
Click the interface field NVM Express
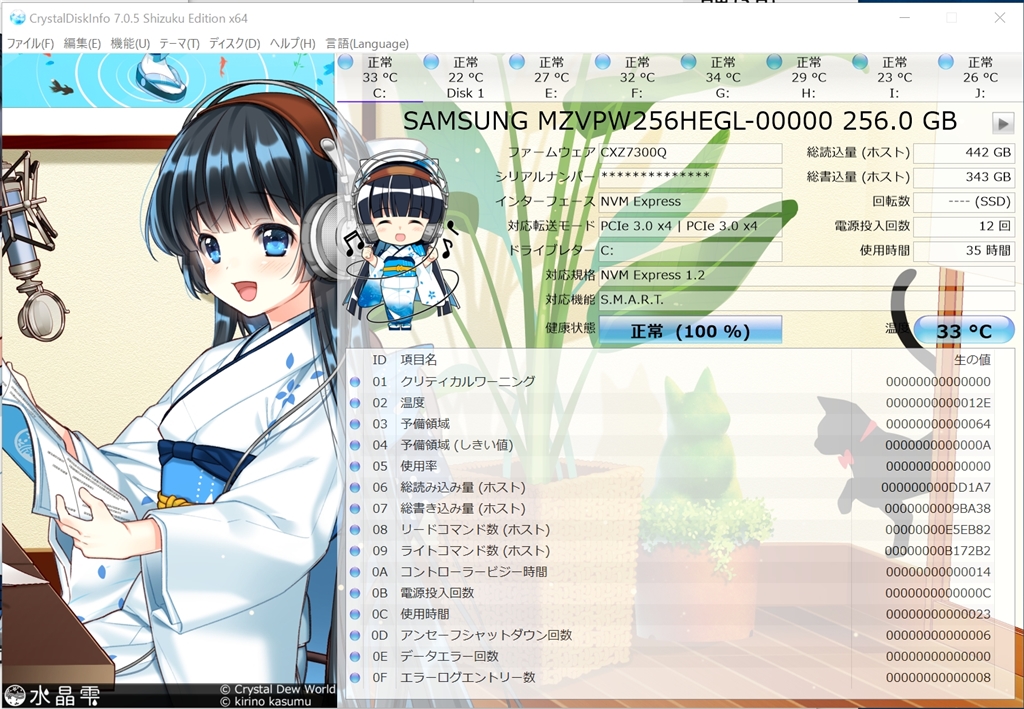[x=690, y=202]
